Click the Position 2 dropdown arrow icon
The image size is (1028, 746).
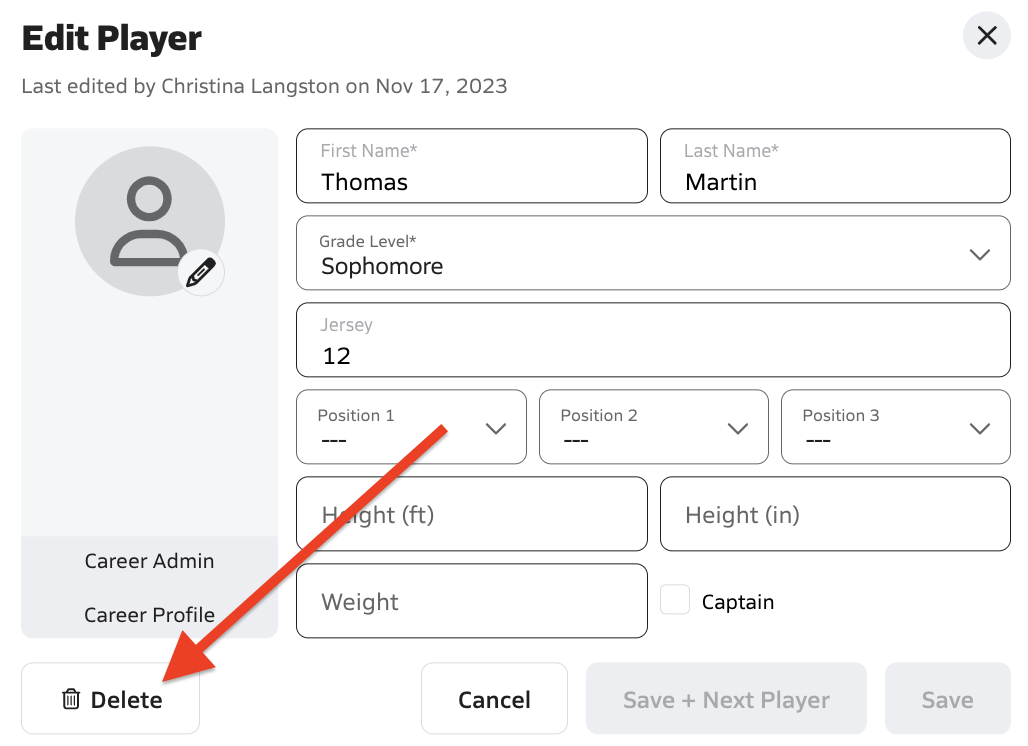point(738,427)
